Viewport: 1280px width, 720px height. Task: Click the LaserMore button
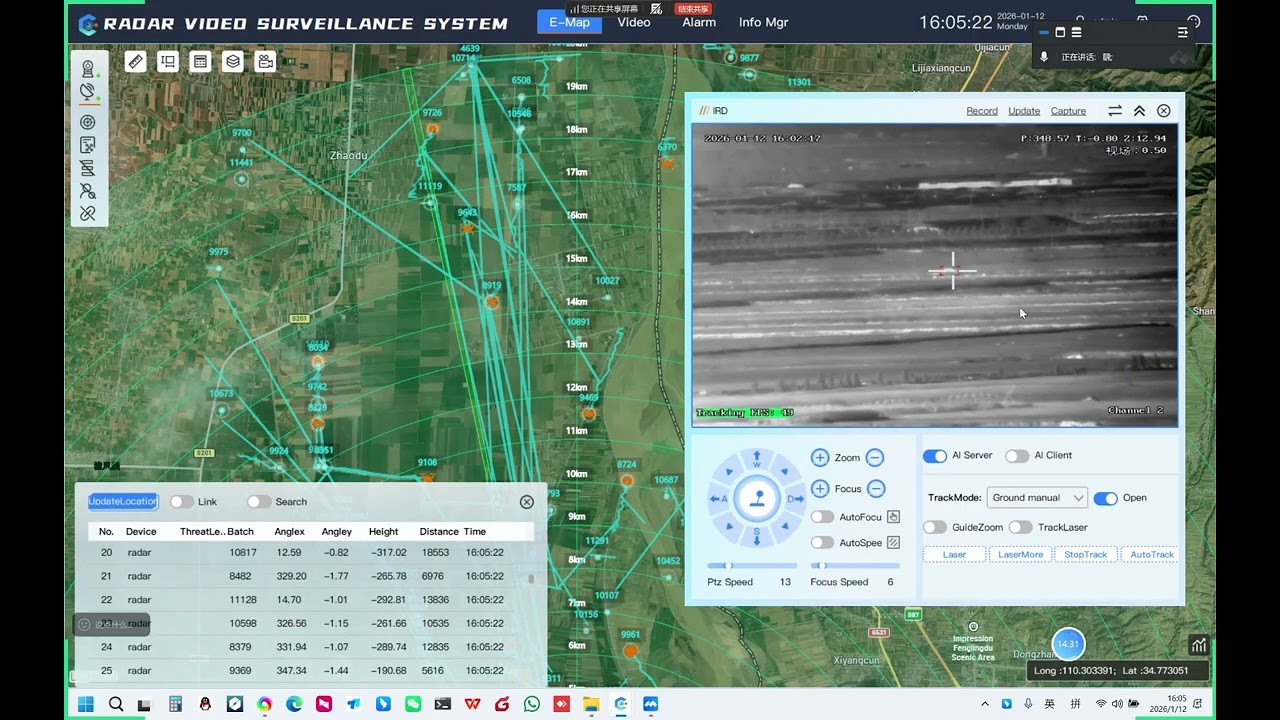tap(1021, 554)
